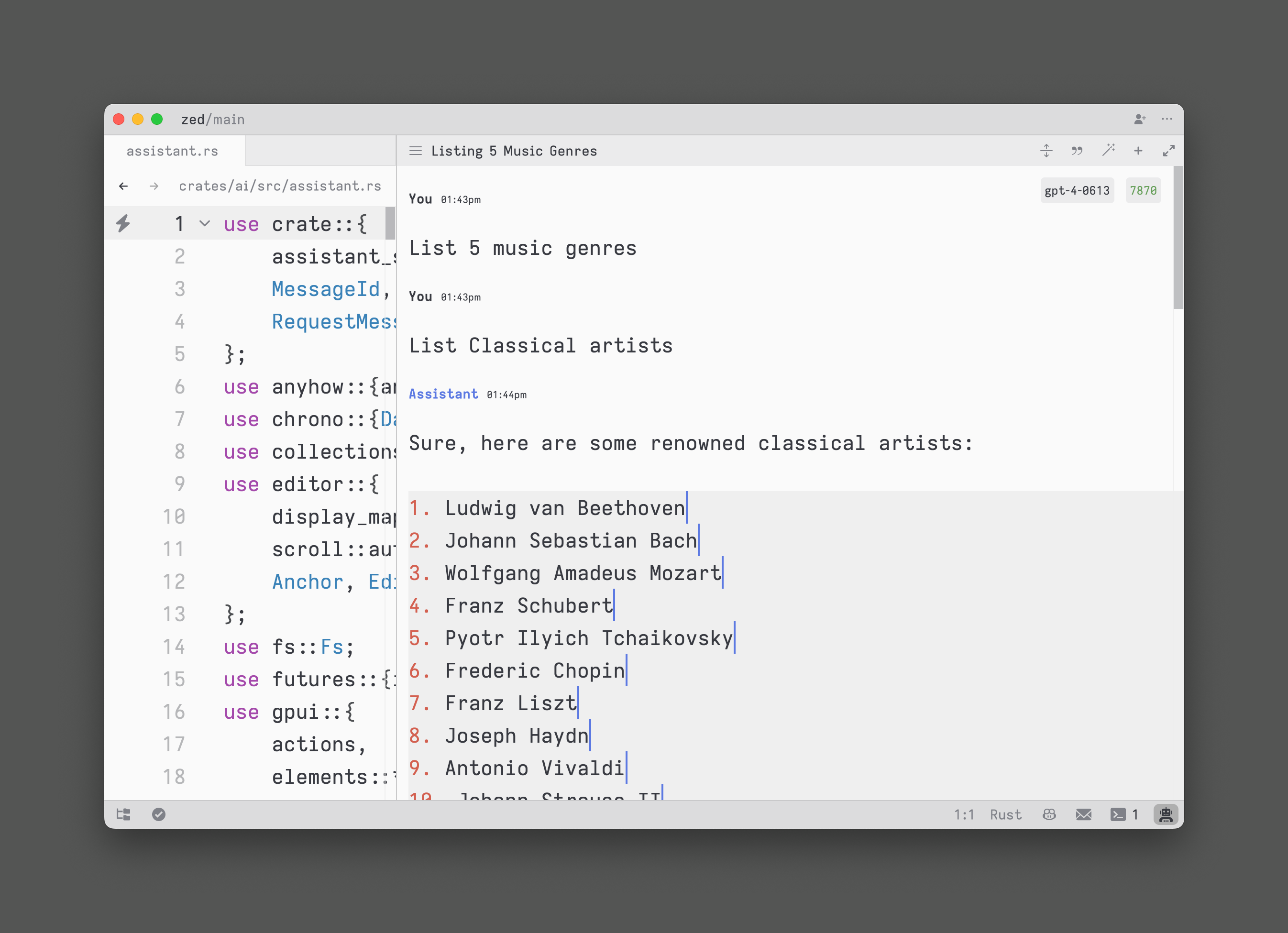This screenshot has height=933, width=1288.
Task: Click the quote selection icon
Action: tap(1077, 151)
